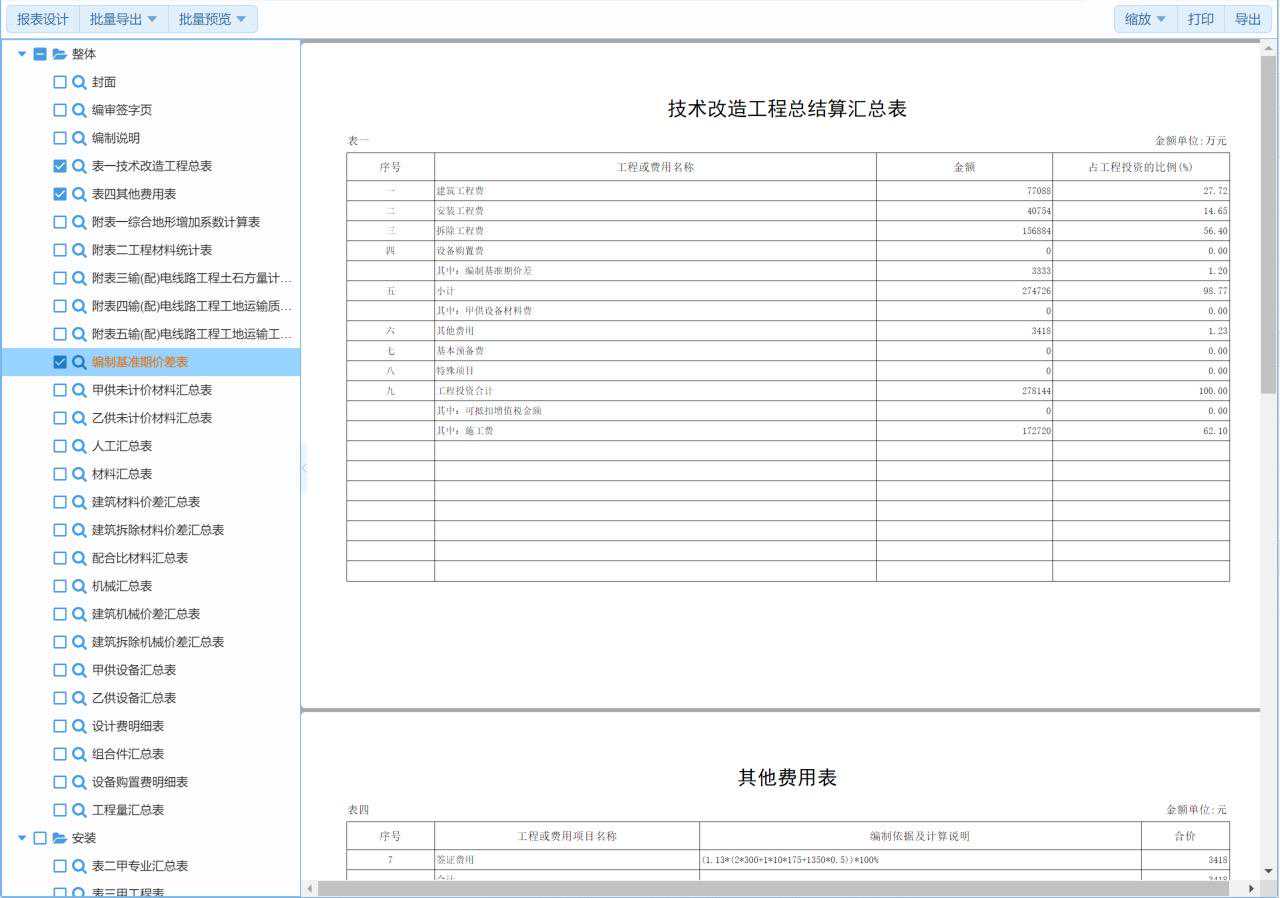Uncheck the 表四其他费用表 checkbox
Image resolution: width=1280 pixels, height=898 pixels.
pos(60,194)
